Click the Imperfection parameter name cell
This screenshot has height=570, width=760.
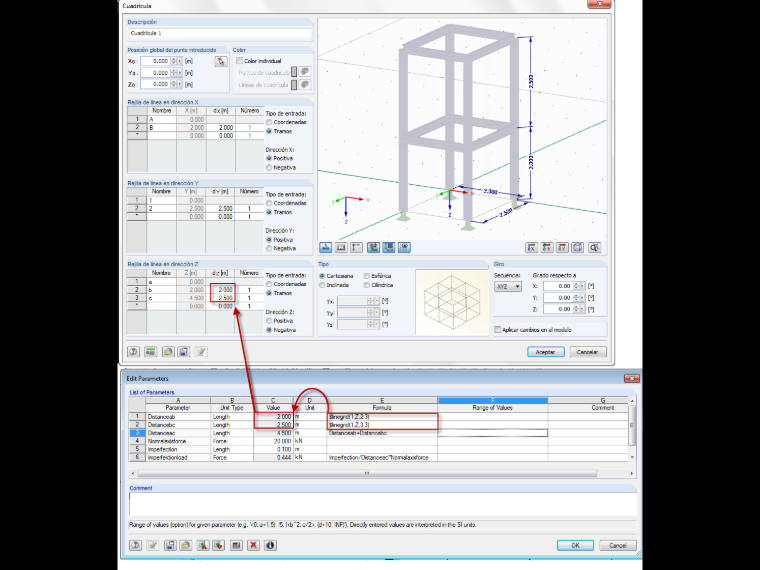[178, 449]
